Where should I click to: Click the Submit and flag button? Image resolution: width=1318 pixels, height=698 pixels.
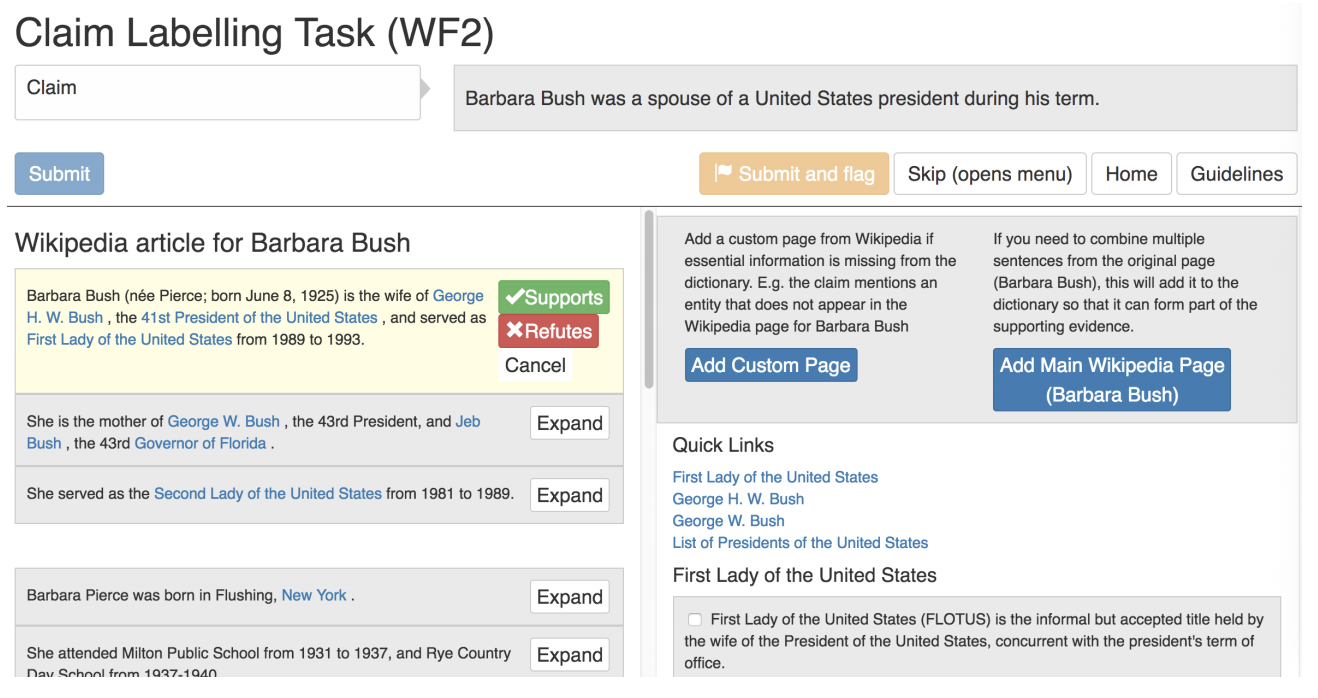tap(795, 174)
